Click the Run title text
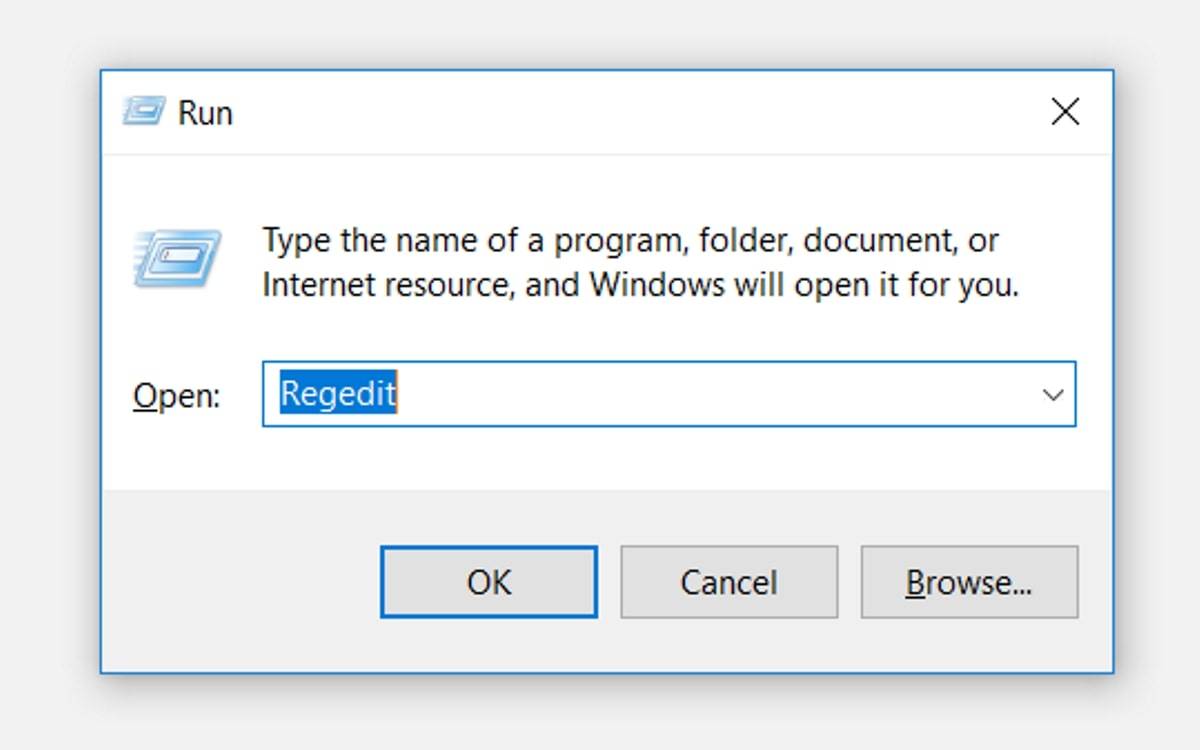Image resolution: width=1200 pixels, height=750 pixels. [205, 112]
